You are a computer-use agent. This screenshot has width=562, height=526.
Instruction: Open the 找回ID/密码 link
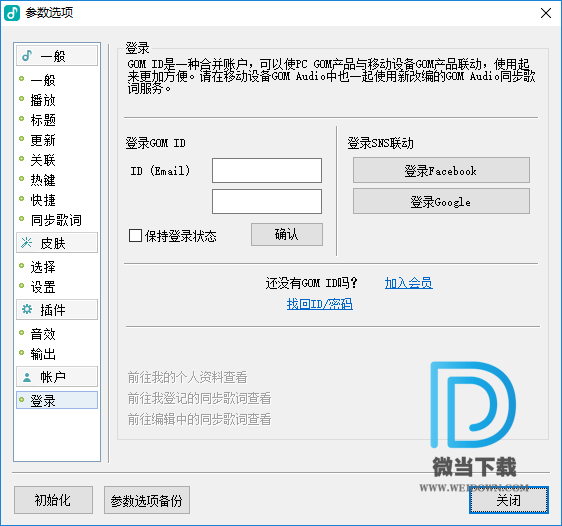tap(320, 304)
